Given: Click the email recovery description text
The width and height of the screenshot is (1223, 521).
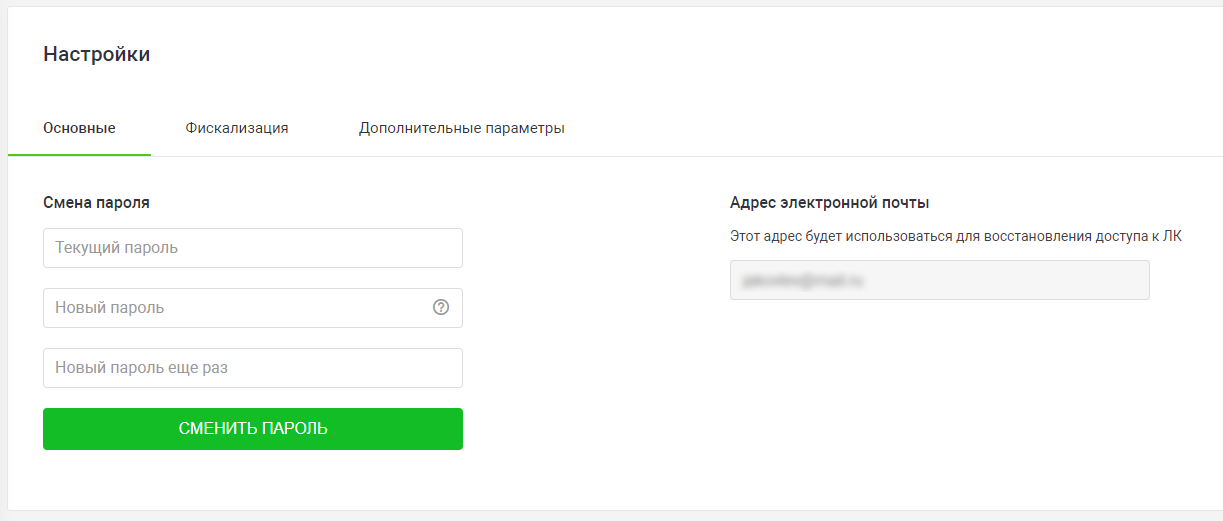Looking at the screenshot, I should (956, 237).
